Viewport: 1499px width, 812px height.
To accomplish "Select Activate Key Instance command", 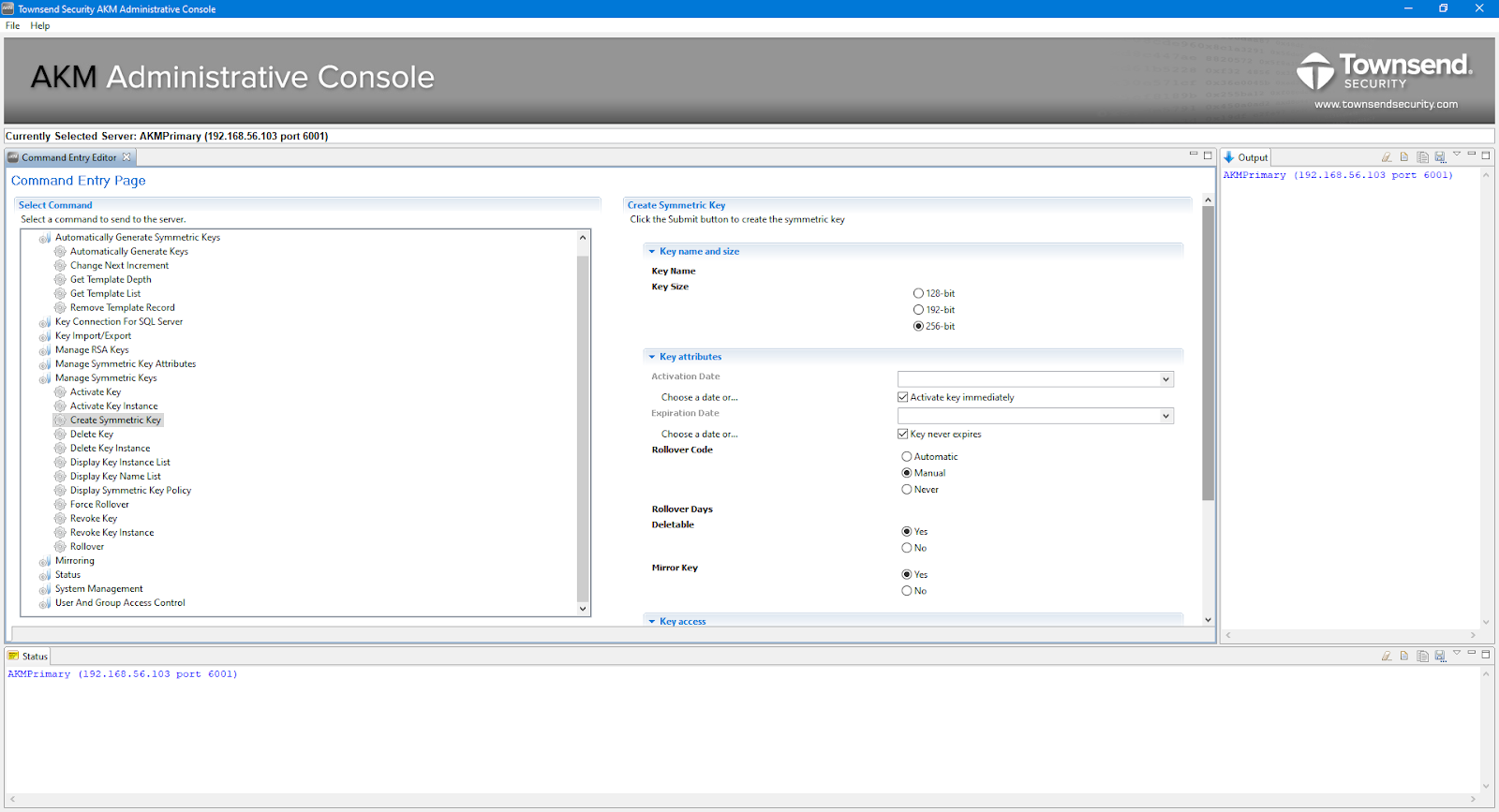I will [113, 406].
